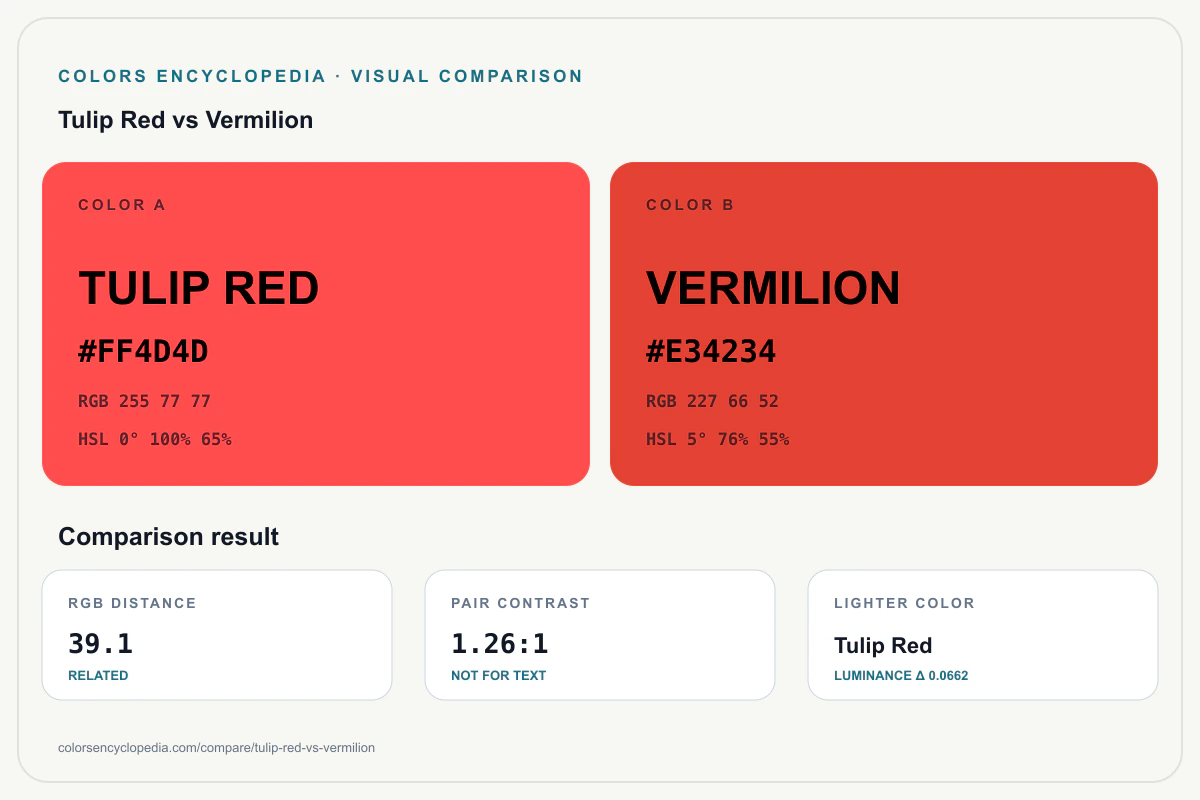Click the Luminance Δ 0.0662 label

tap(901, 676)
